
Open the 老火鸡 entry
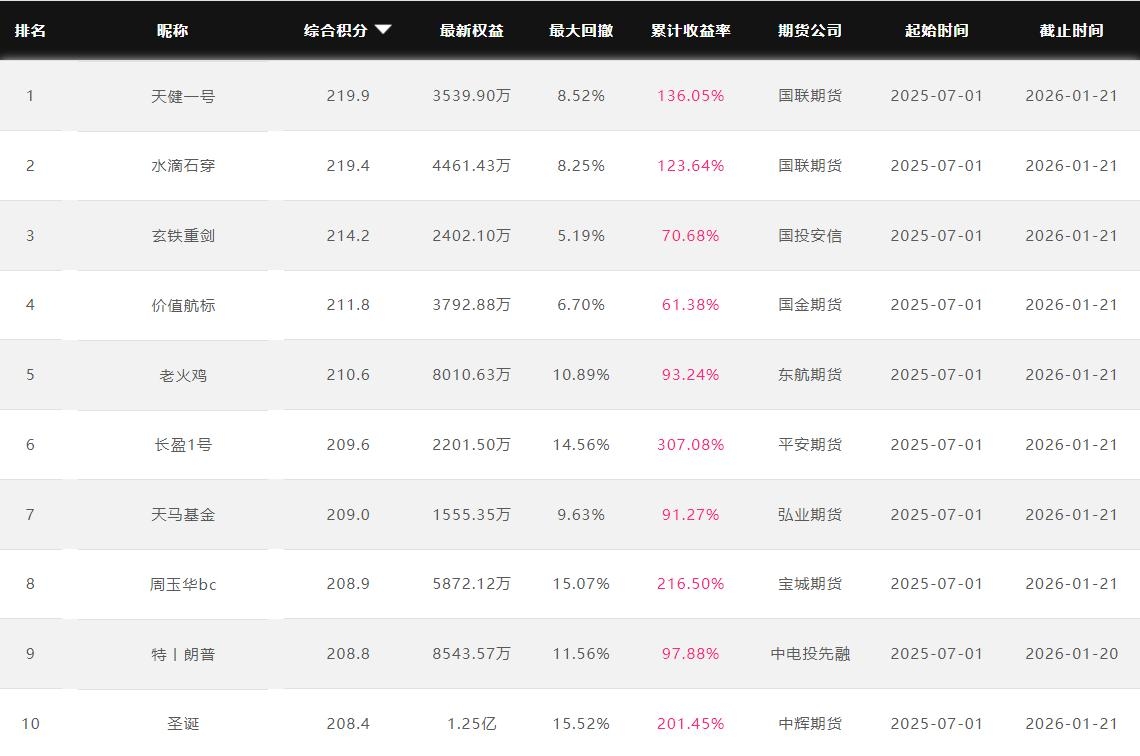(183, 375)
